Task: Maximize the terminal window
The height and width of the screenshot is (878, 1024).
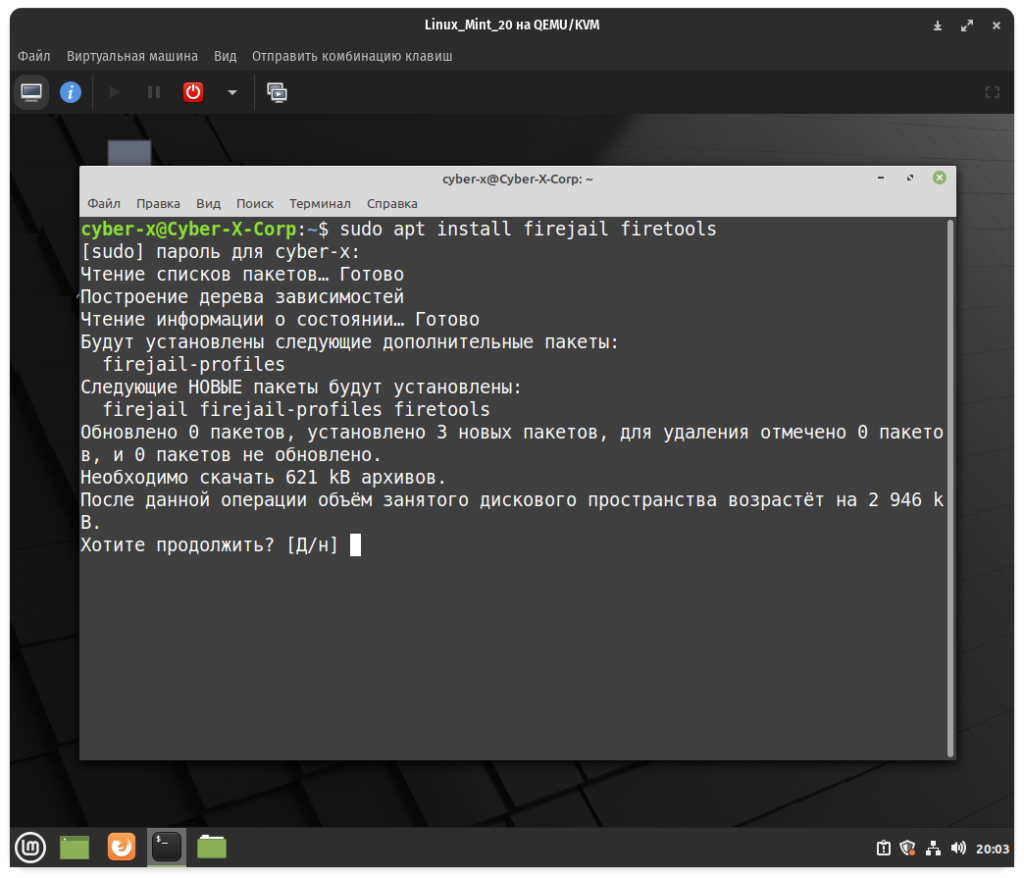Action: (x=910, y=178)
